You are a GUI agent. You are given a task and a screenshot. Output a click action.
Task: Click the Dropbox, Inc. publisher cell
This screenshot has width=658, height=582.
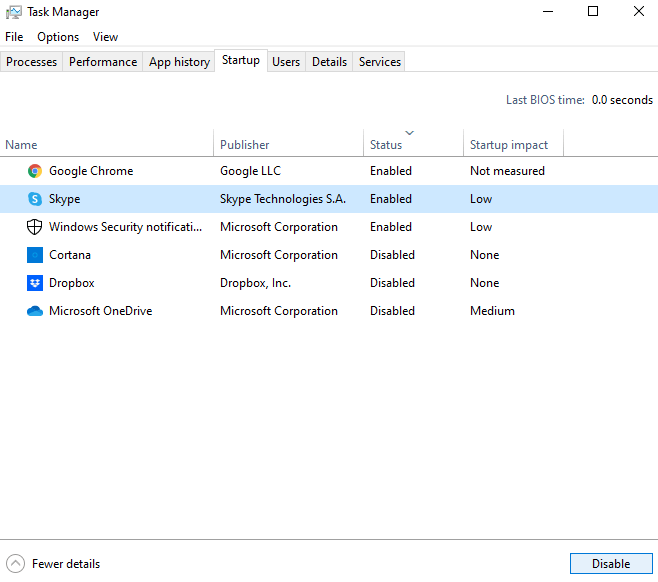point(256,283)
